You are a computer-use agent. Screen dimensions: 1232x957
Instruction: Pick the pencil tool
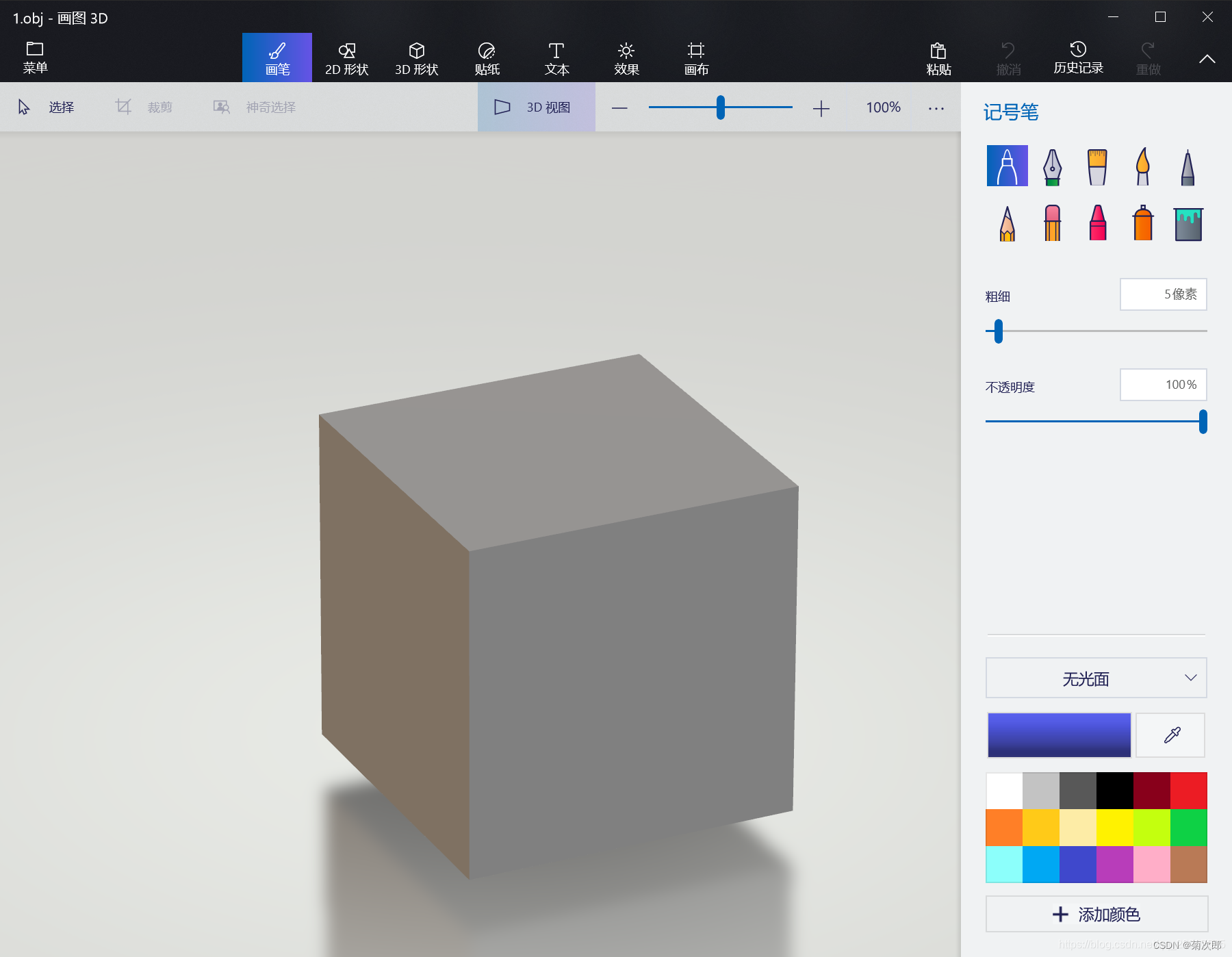coord(1006,223)
